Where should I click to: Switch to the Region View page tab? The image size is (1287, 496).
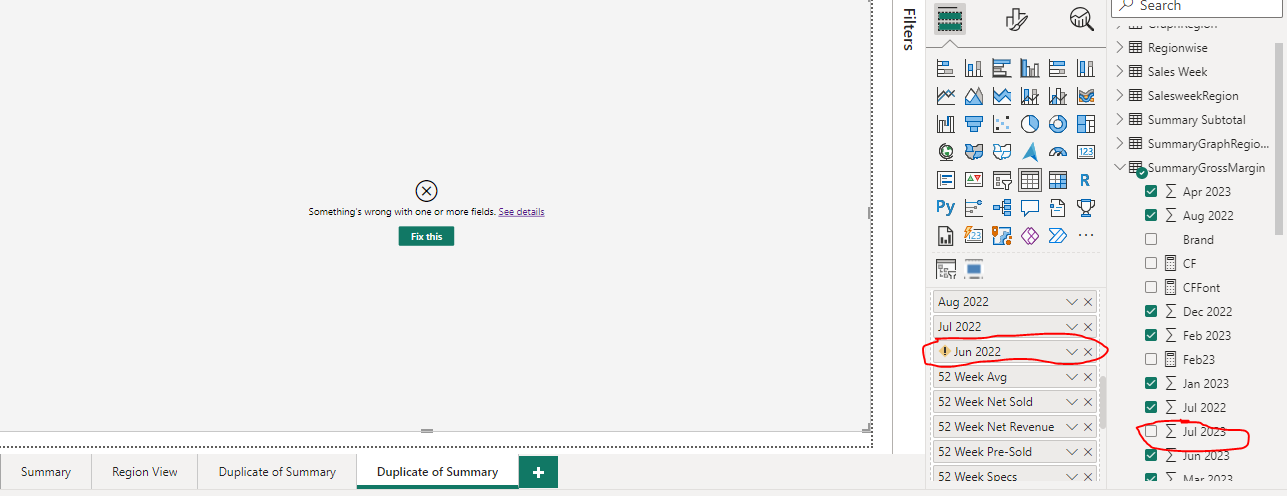point(145,472)
